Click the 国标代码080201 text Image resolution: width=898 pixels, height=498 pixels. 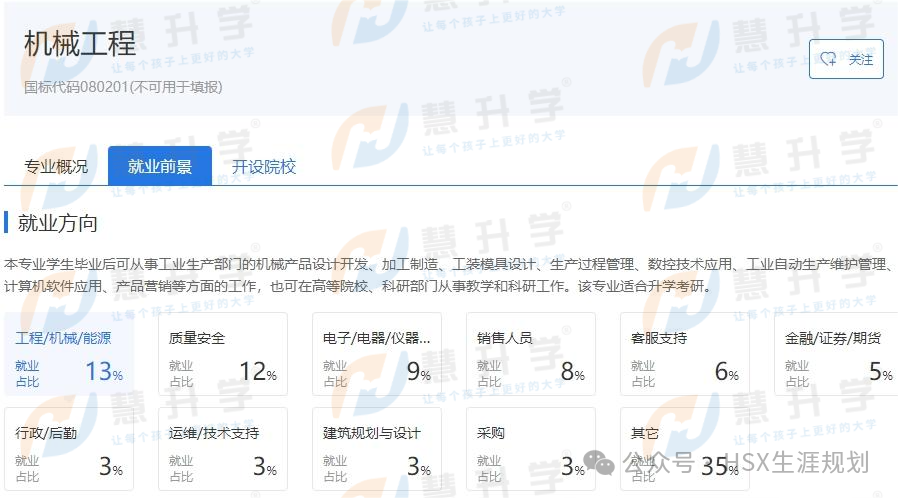123,87
